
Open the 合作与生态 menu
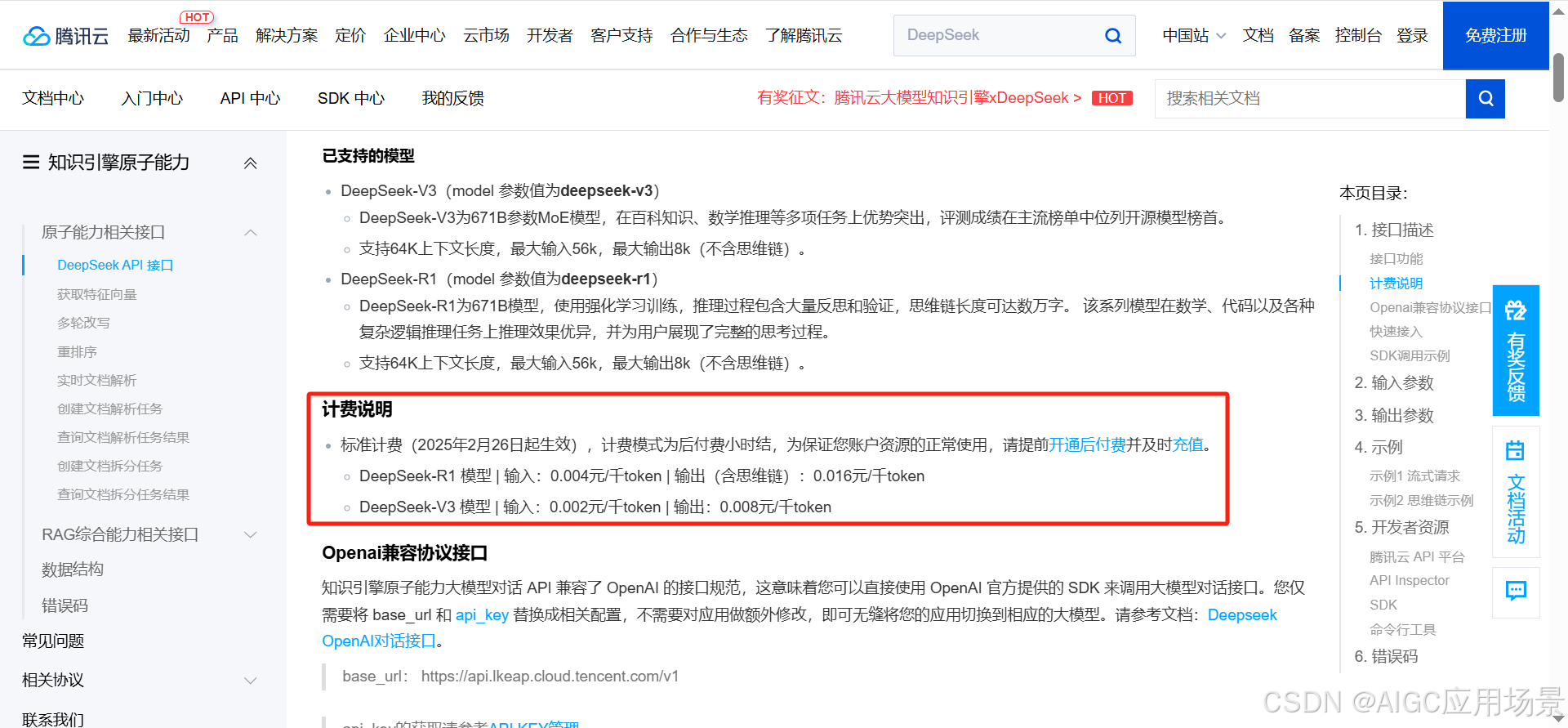(x=709, y=36)
